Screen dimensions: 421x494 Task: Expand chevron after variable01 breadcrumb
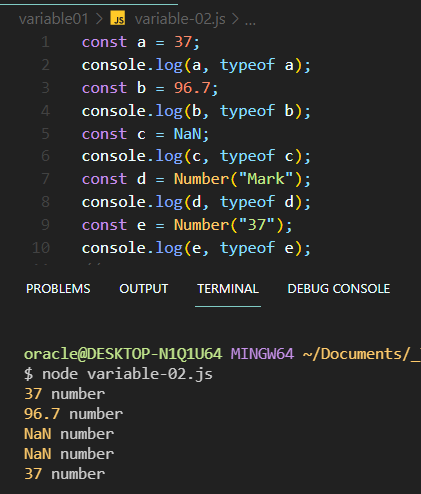coord(99,19)
